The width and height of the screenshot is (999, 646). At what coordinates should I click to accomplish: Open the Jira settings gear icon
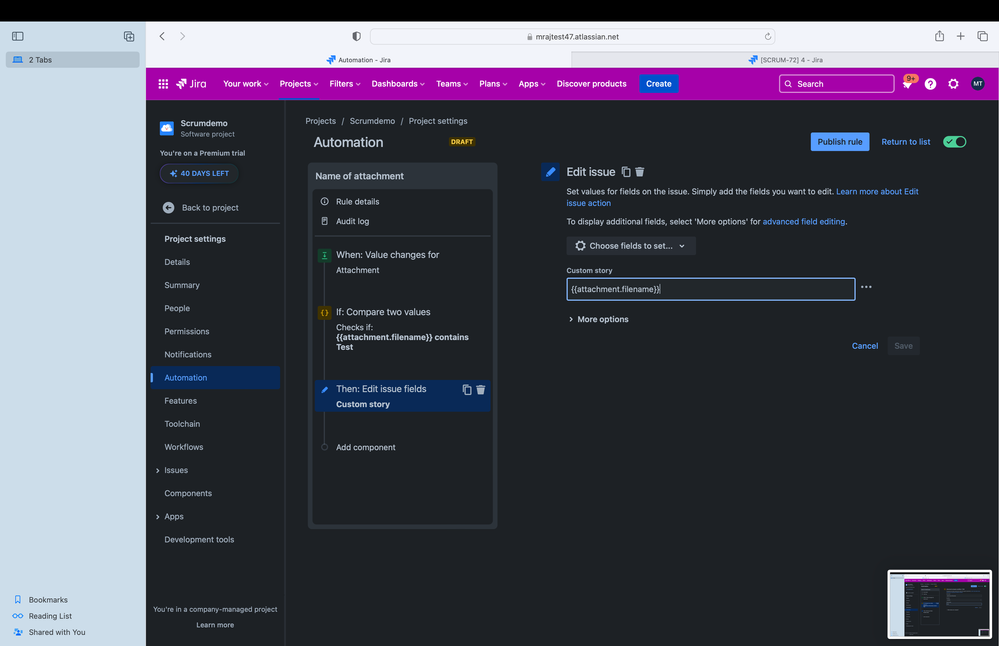(952, 84)
